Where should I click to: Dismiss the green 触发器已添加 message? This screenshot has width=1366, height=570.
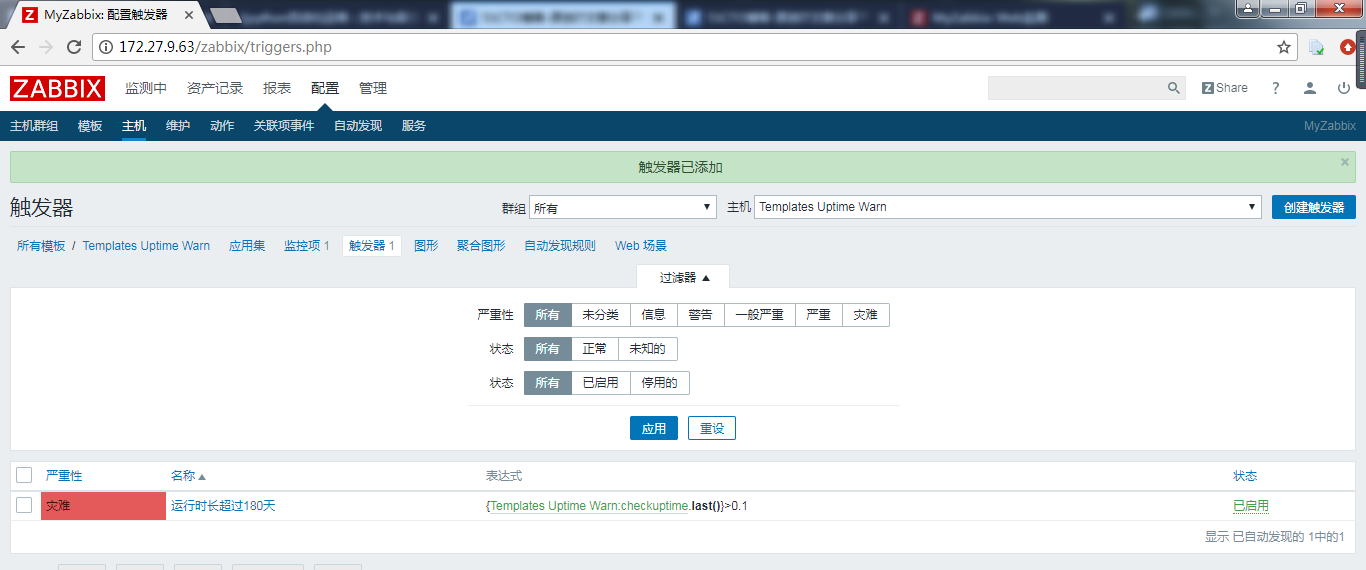(x=1345, y=161)
